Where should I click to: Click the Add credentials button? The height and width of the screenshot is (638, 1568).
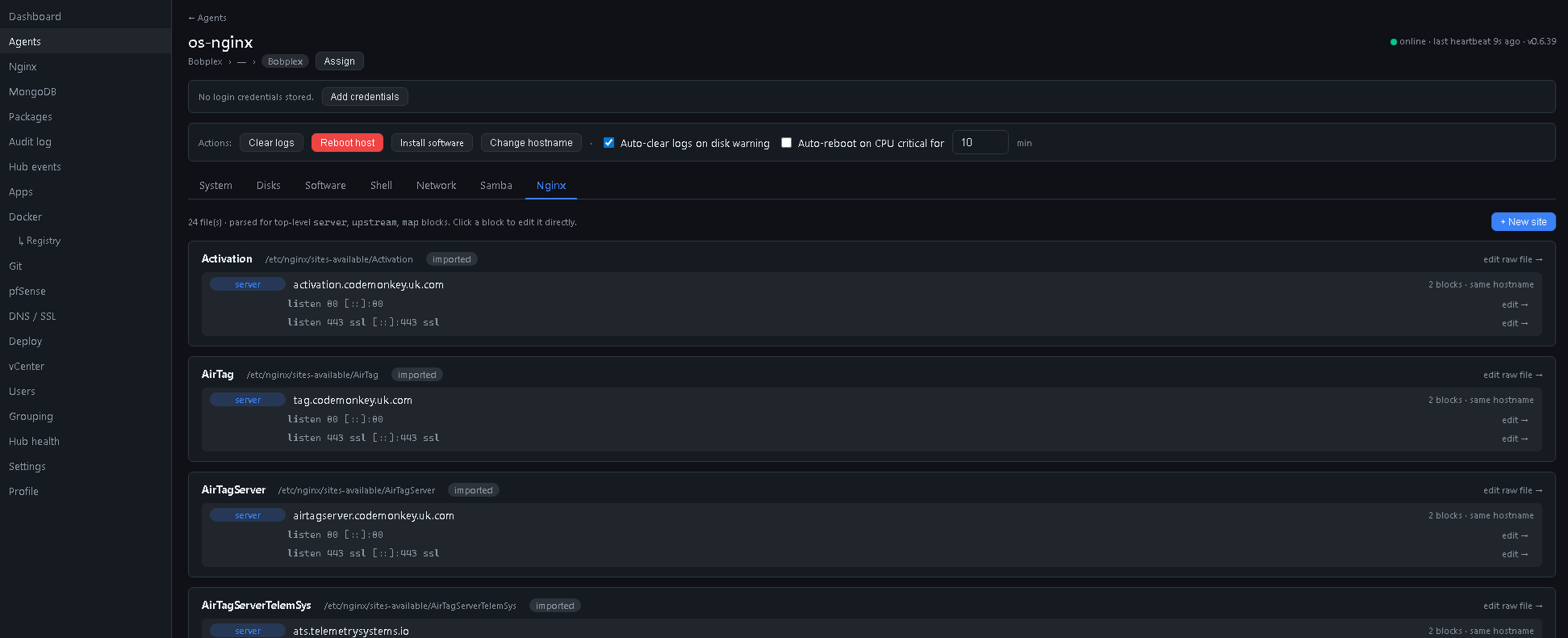(x=365, y=97)
